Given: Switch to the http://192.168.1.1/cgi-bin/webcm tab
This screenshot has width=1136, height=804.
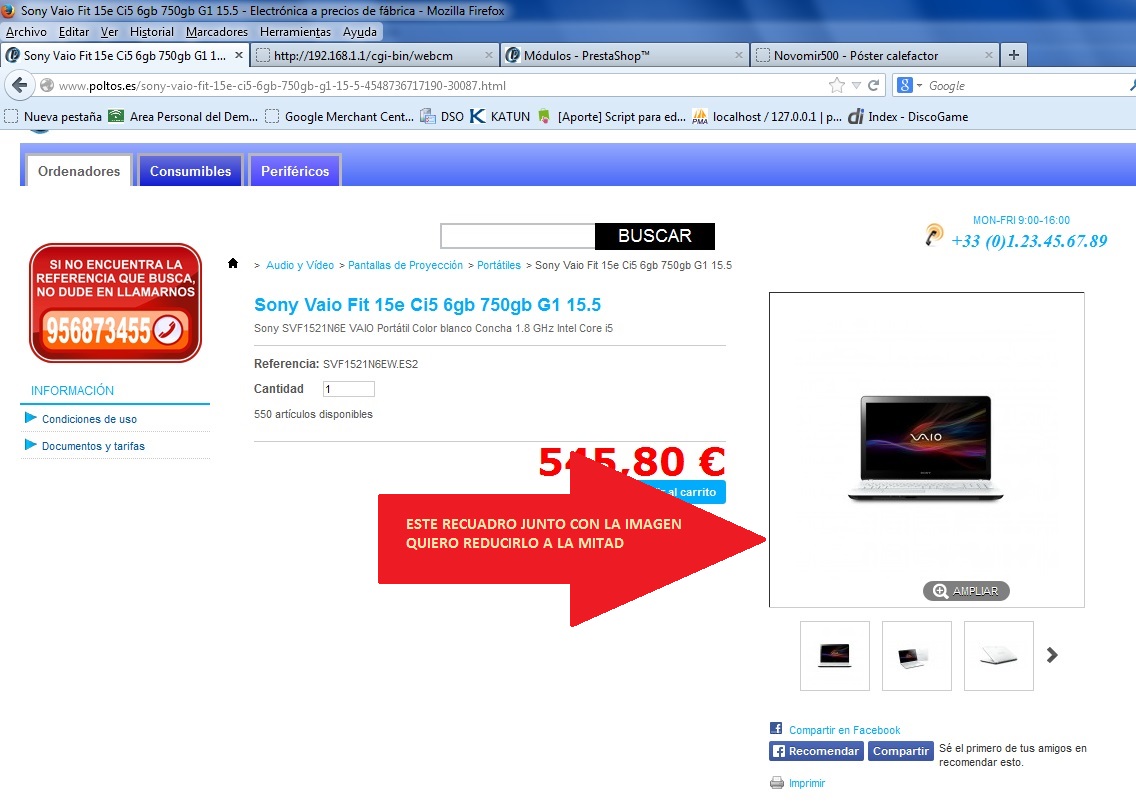Looking at the screenshot, I should [375, 55].
